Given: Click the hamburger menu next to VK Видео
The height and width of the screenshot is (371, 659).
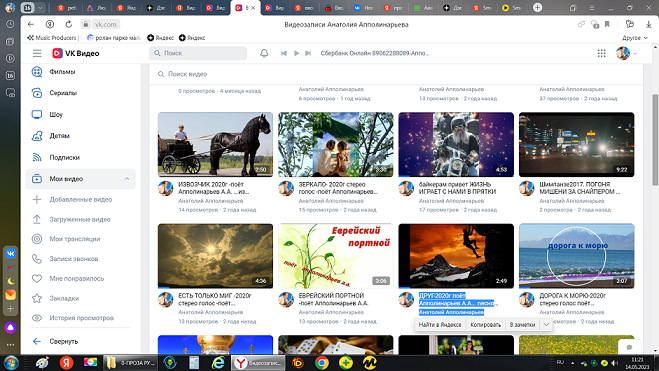Looking at the screenshot, I should (x=37, y=53).
